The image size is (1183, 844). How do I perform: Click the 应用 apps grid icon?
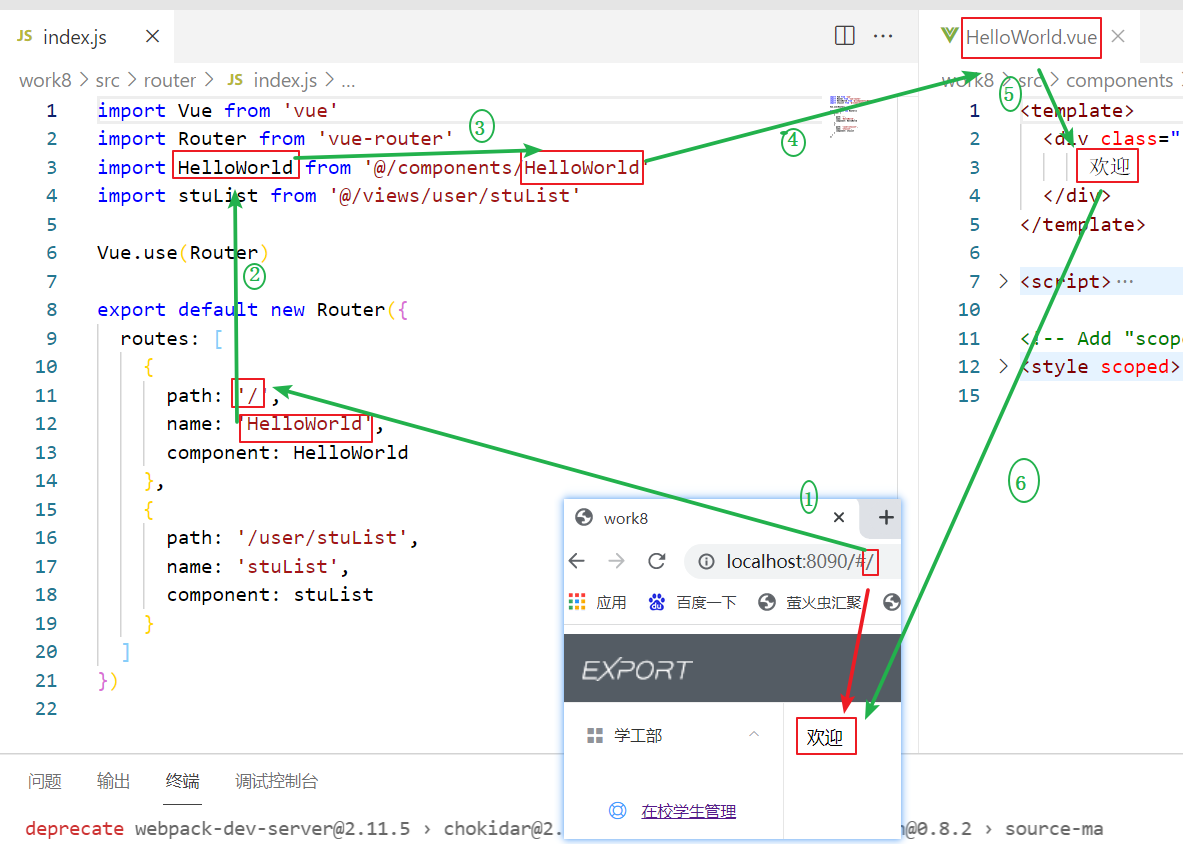(577, 601)
